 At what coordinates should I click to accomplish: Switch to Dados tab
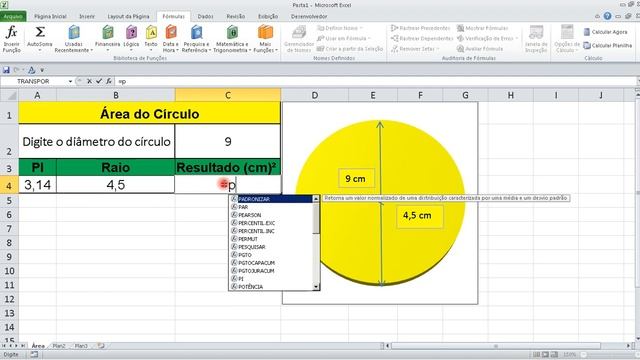click(205, 17)
